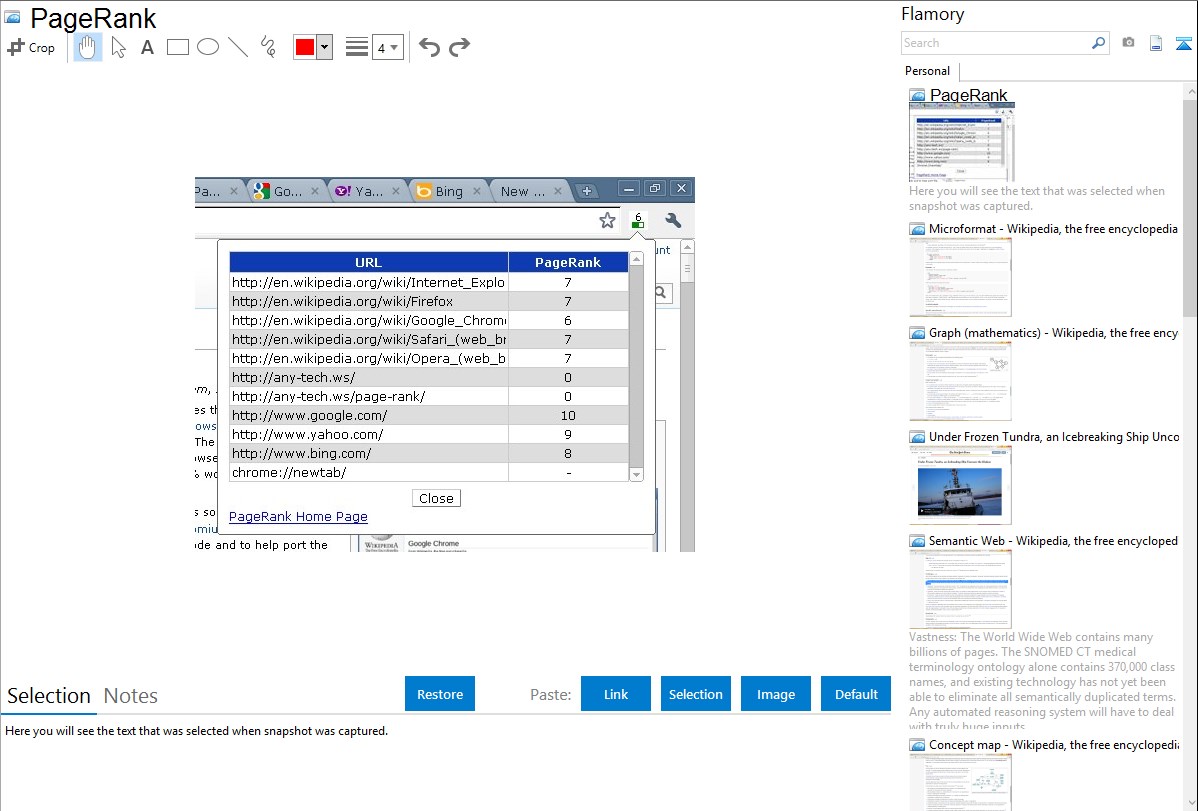
Task: Open the Semantic Web snapshot thumbnail
Action: [x=960, y=589]
